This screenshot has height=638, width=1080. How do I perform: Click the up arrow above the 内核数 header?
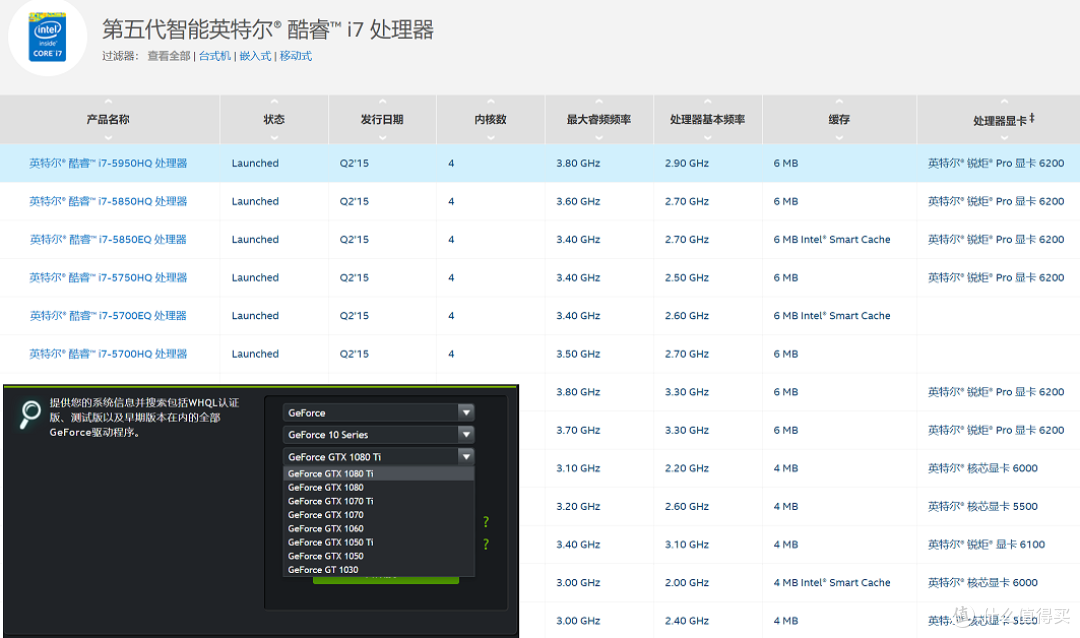click(490, 102)
